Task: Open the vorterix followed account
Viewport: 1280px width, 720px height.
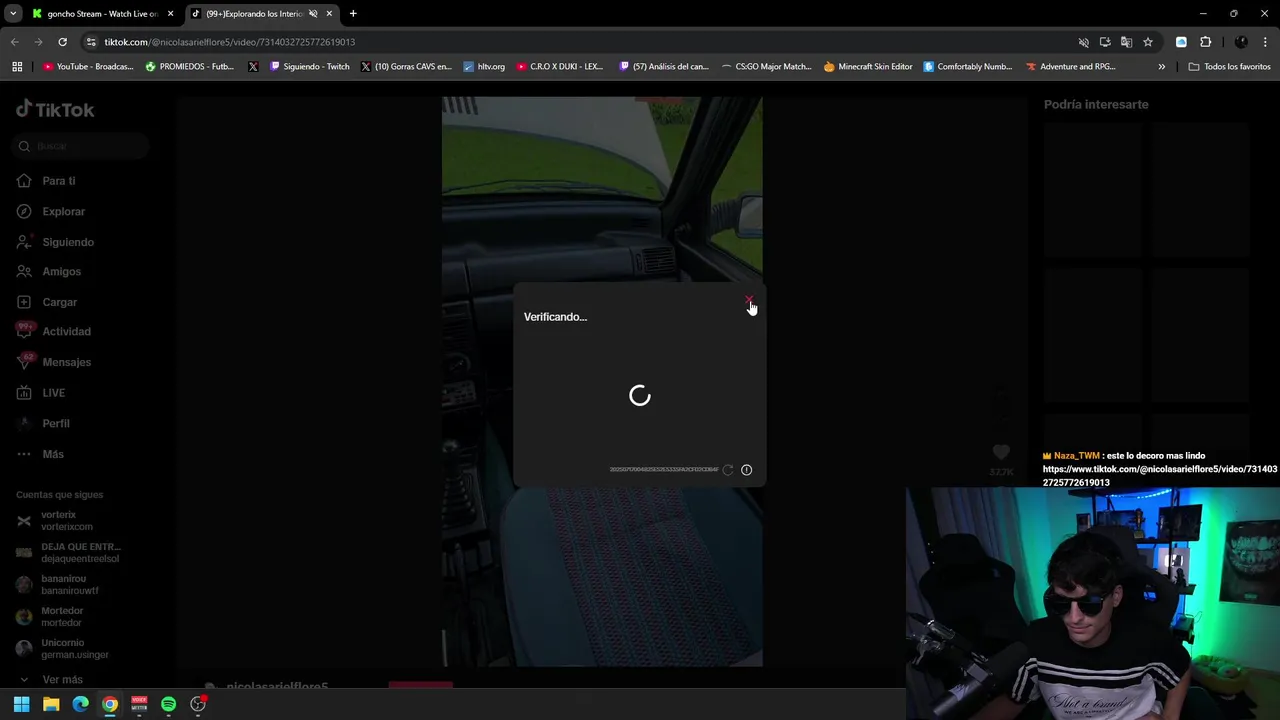Action: [x=66, y=520]
